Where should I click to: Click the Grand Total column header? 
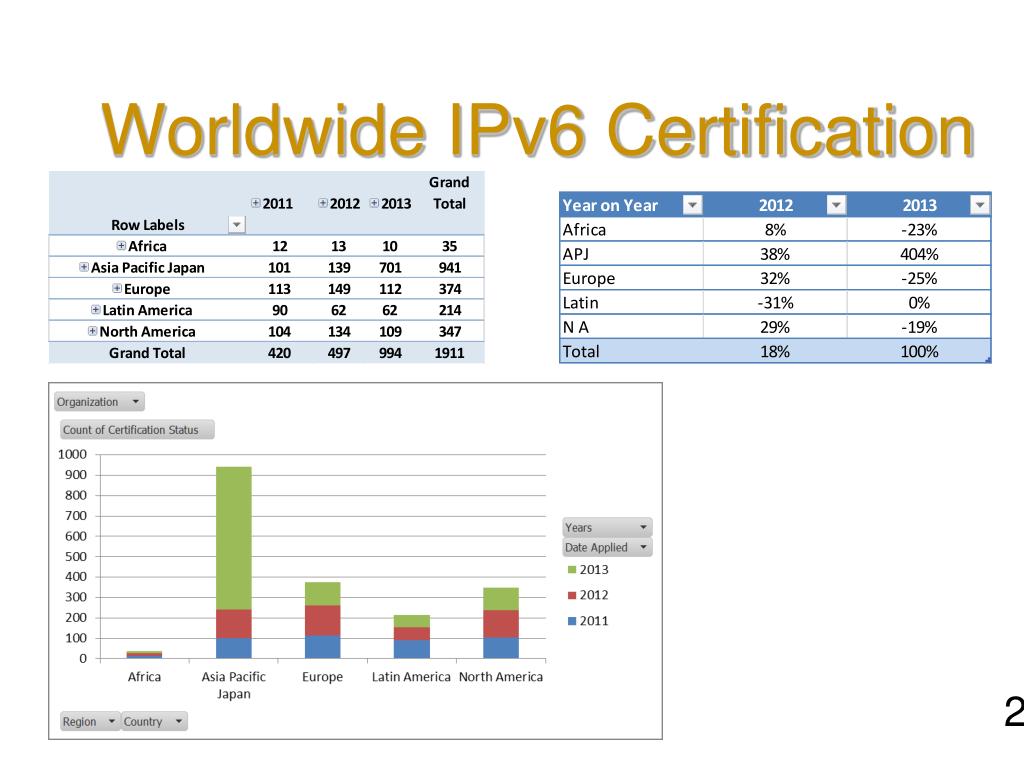(x=449, y=193)
